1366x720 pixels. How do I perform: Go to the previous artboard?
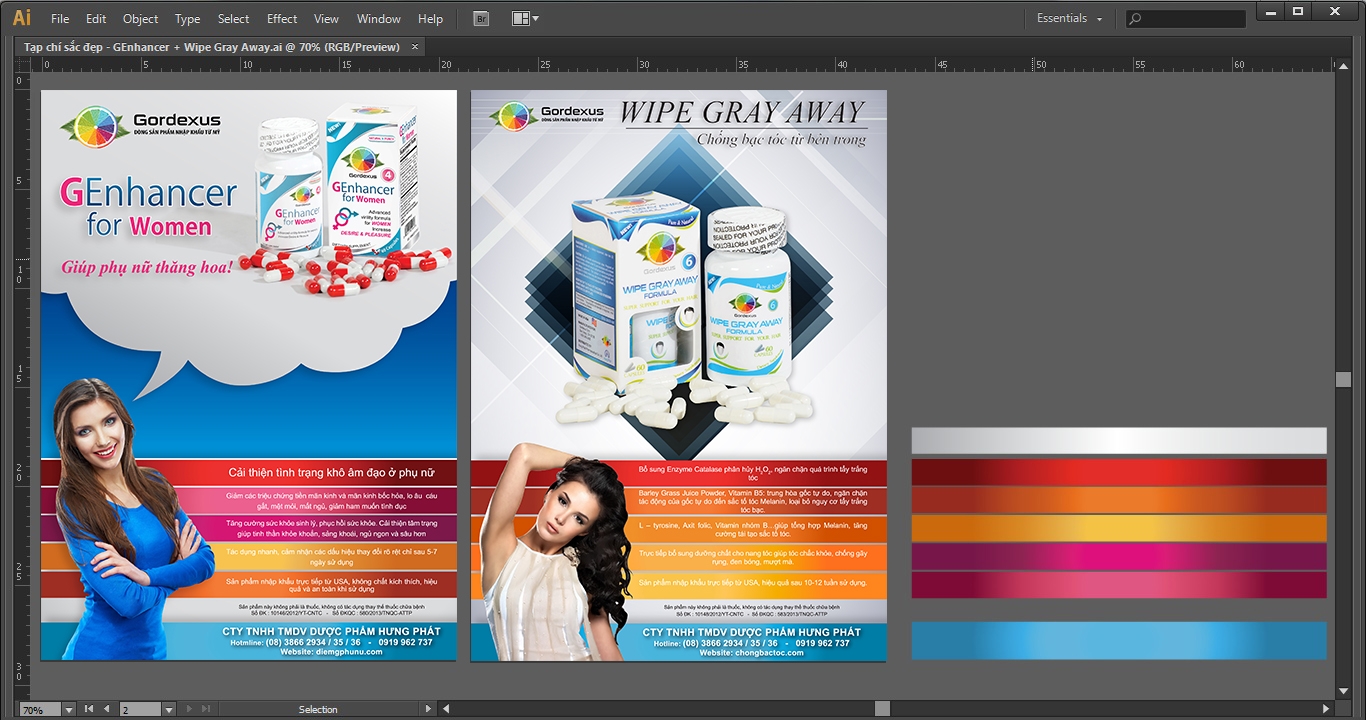(106, 709)
